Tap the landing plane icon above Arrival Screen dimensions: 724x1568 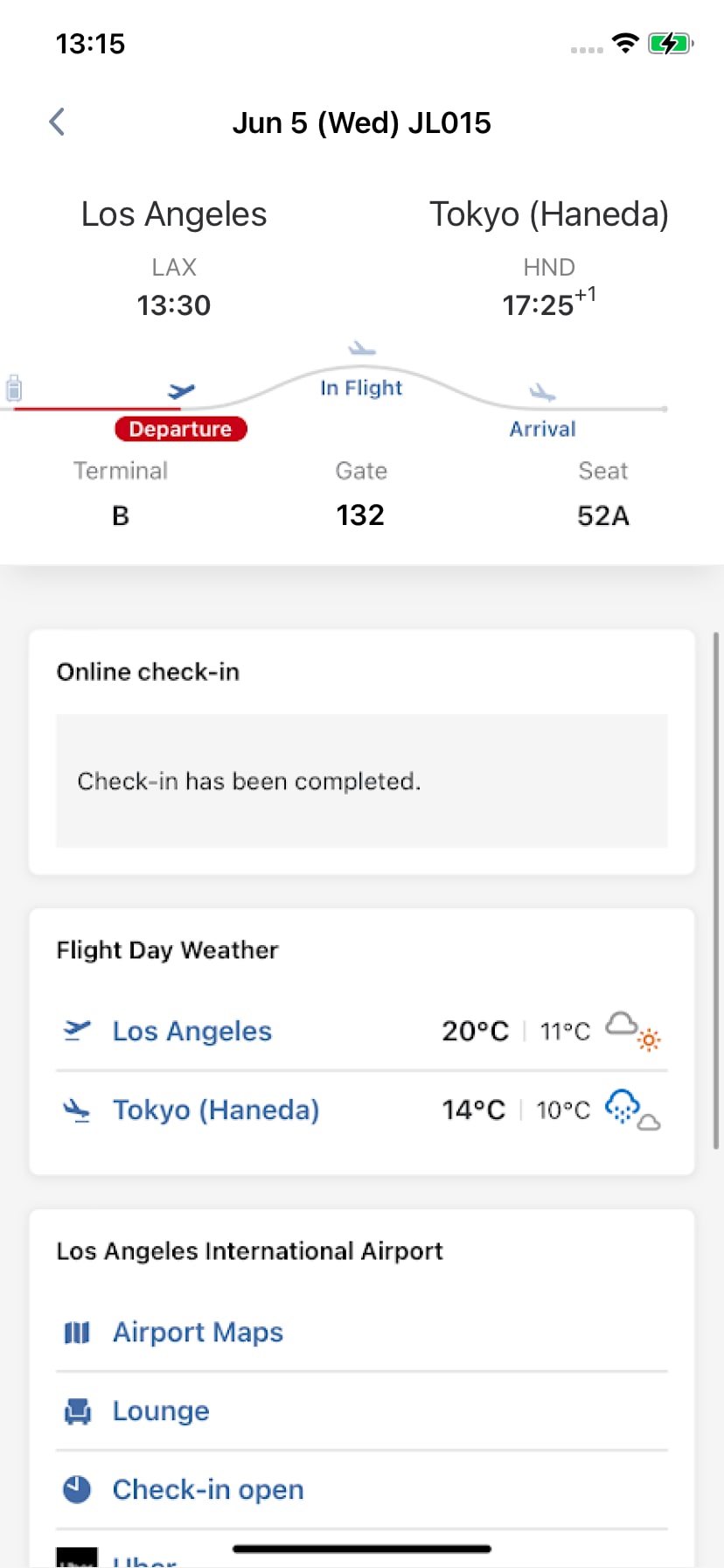click(x=542, y=392)
